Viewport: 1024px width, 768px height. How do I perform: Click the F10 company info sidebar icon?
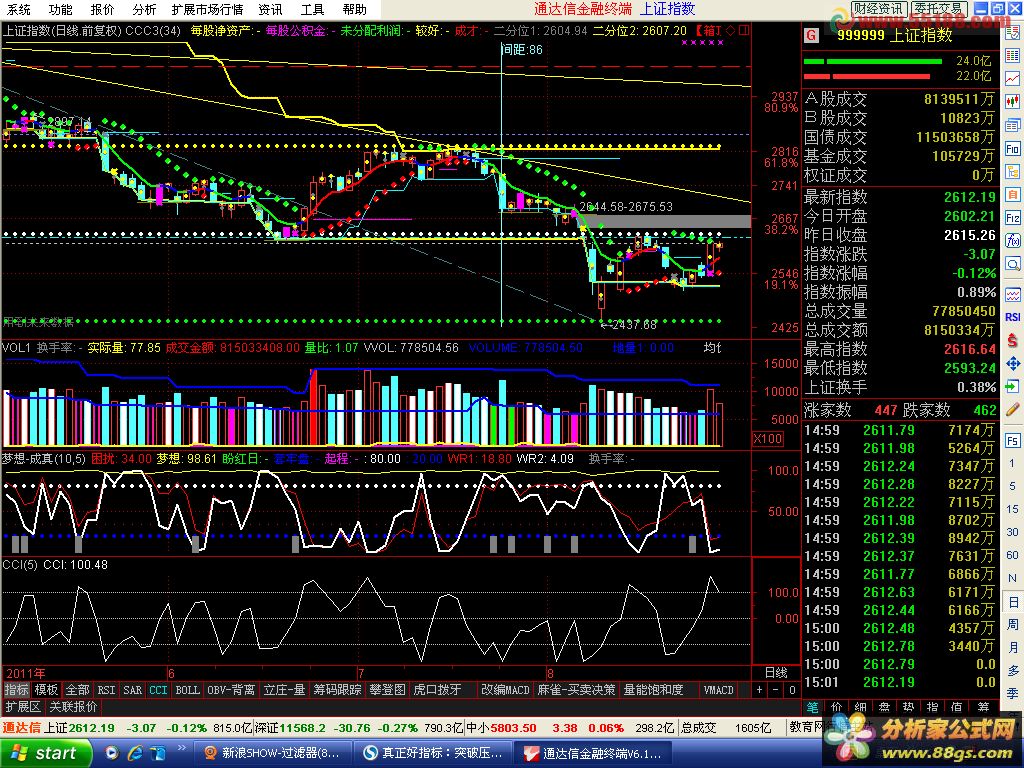[x=1013, y=149]
